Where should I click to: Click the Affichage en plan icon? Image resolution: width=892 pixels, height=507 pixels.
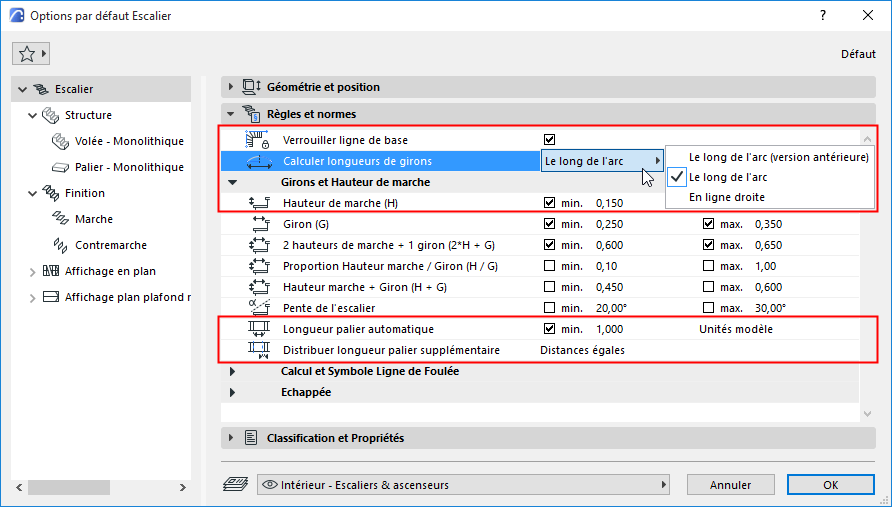click(51, 271)
